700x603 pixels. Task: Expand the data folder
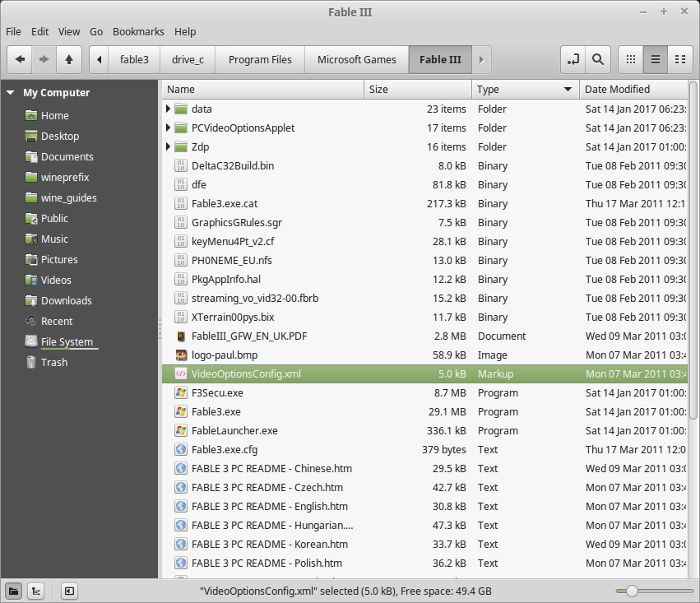click(x=168, y=108)
